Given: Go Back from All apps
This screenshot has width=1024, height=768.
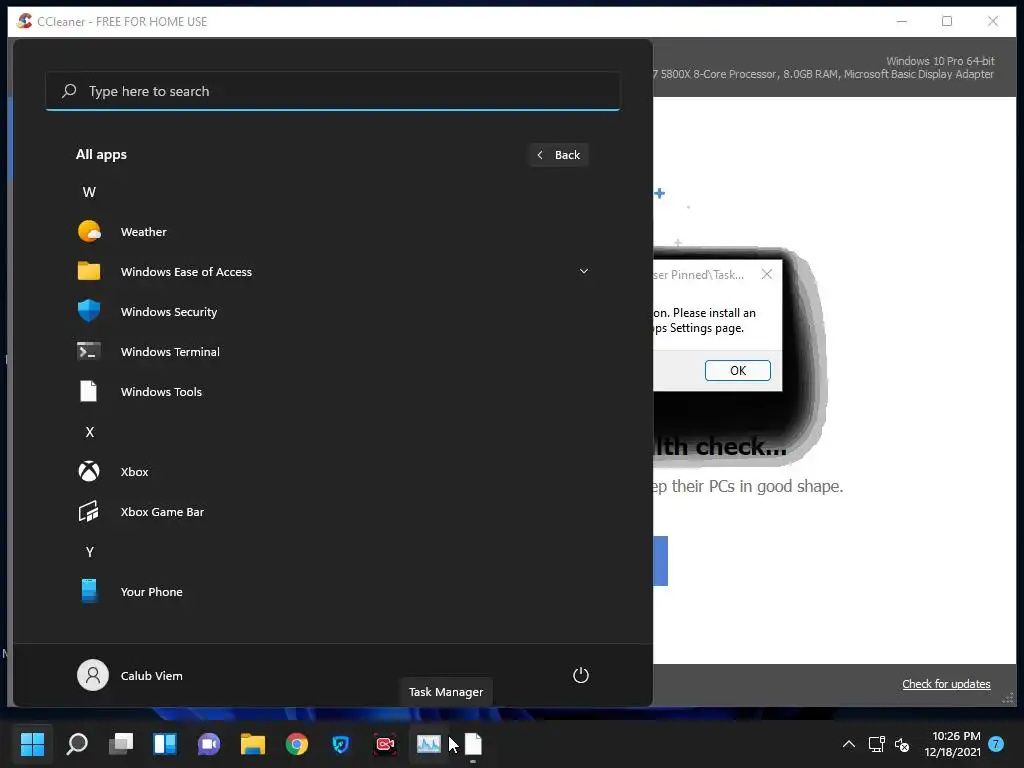Looking at the screenshot, I should click(x=559, y=155).
